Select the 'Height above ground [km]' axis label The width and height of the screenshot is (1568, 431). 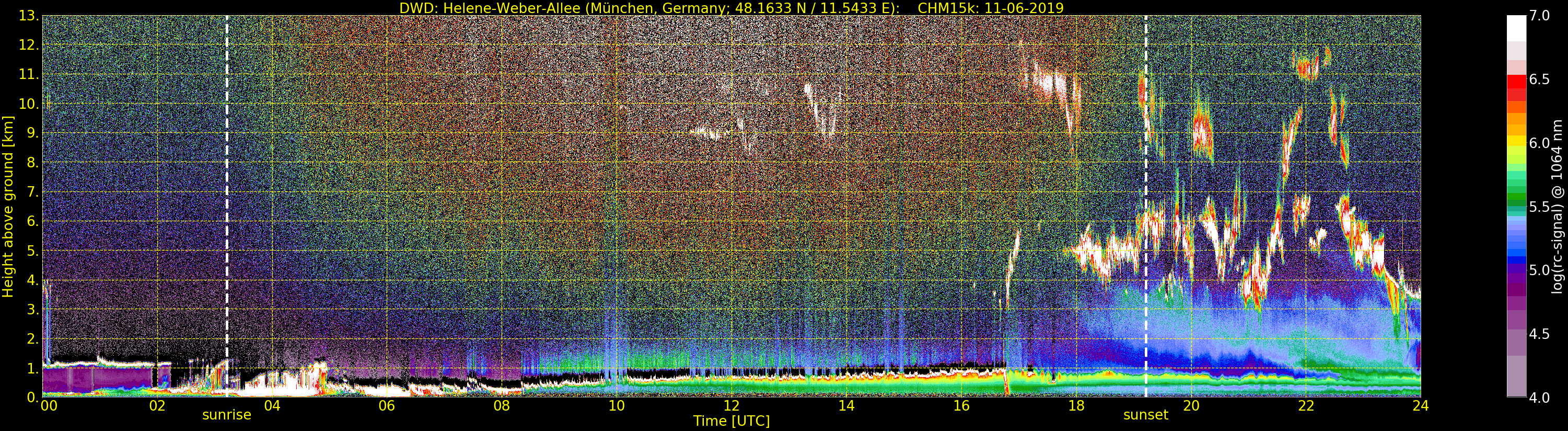[x=8, y=206]
